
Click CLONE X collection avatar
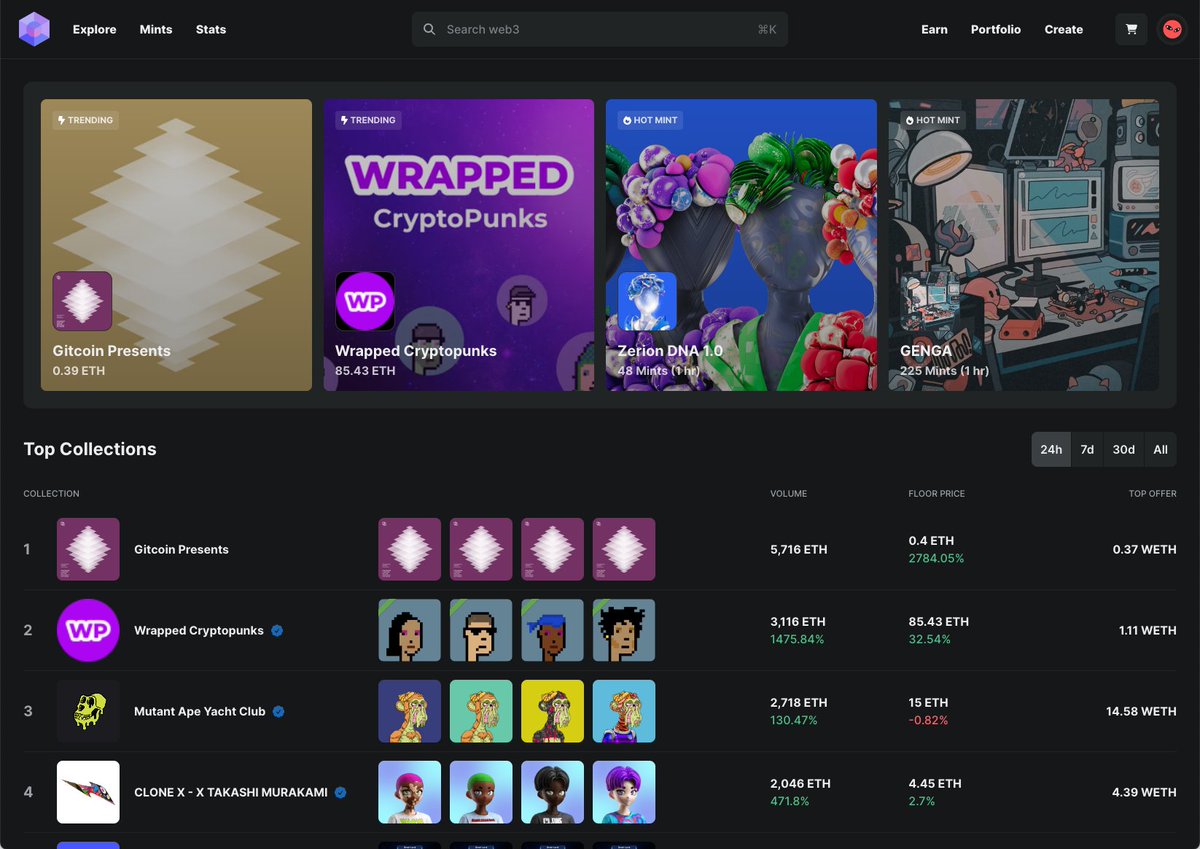[88, 792]
